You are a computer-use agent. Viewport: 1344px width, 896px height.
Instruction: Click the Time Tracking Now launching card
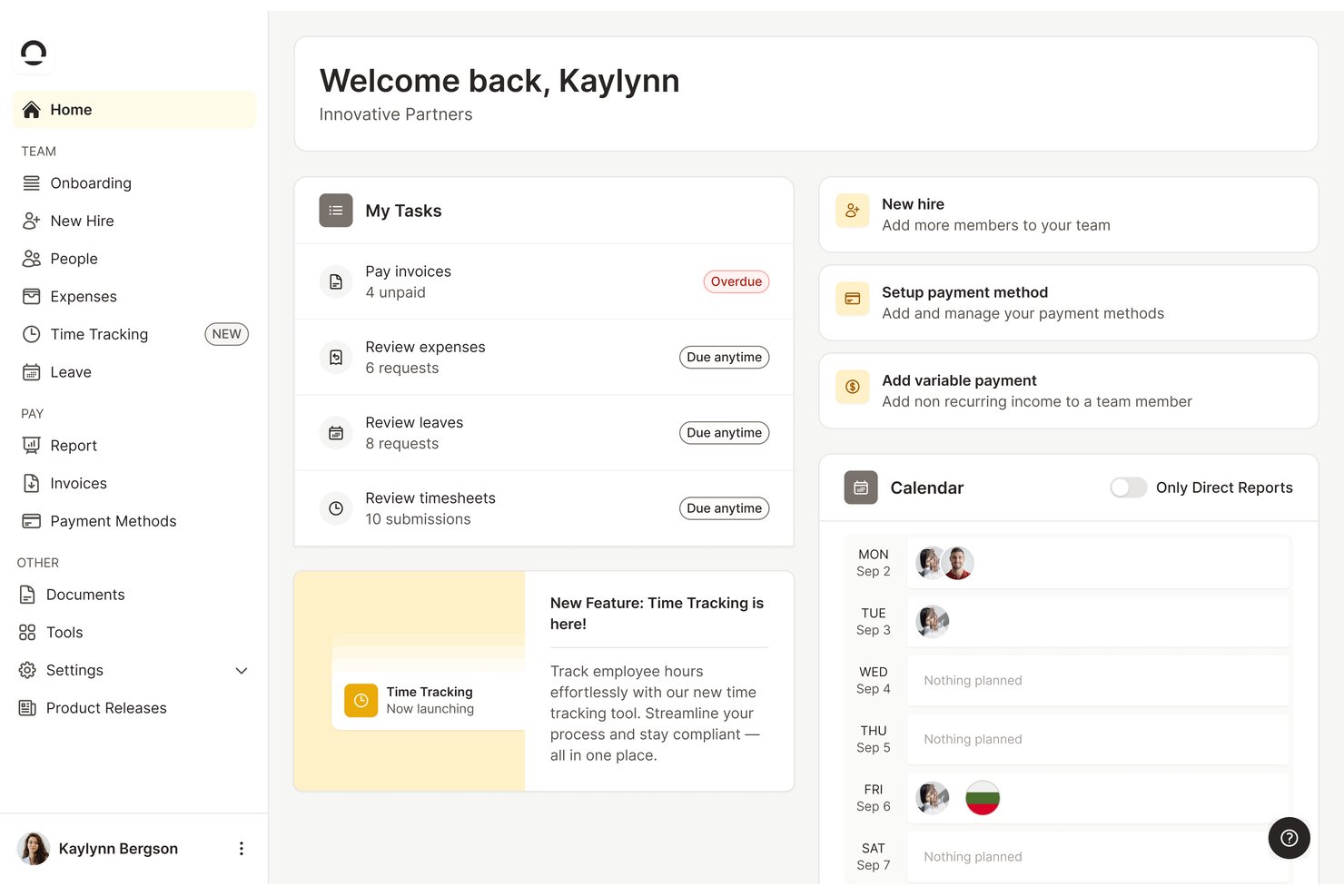click(429, 700)
